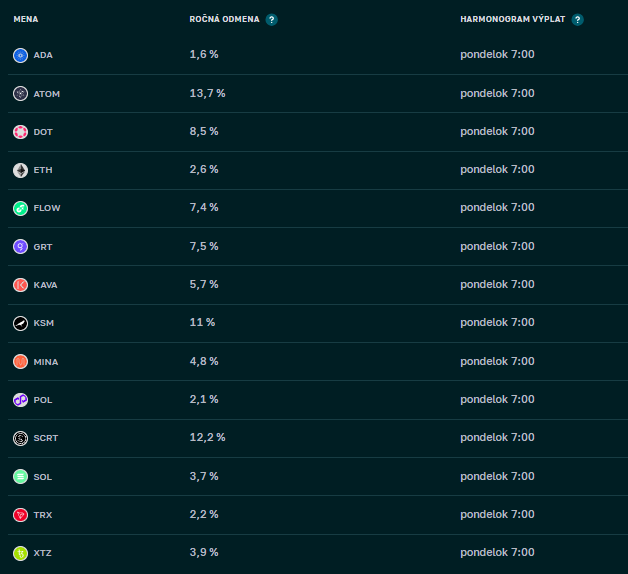
Task: Click the TRX Tron icon
Action: pos(20,515)
